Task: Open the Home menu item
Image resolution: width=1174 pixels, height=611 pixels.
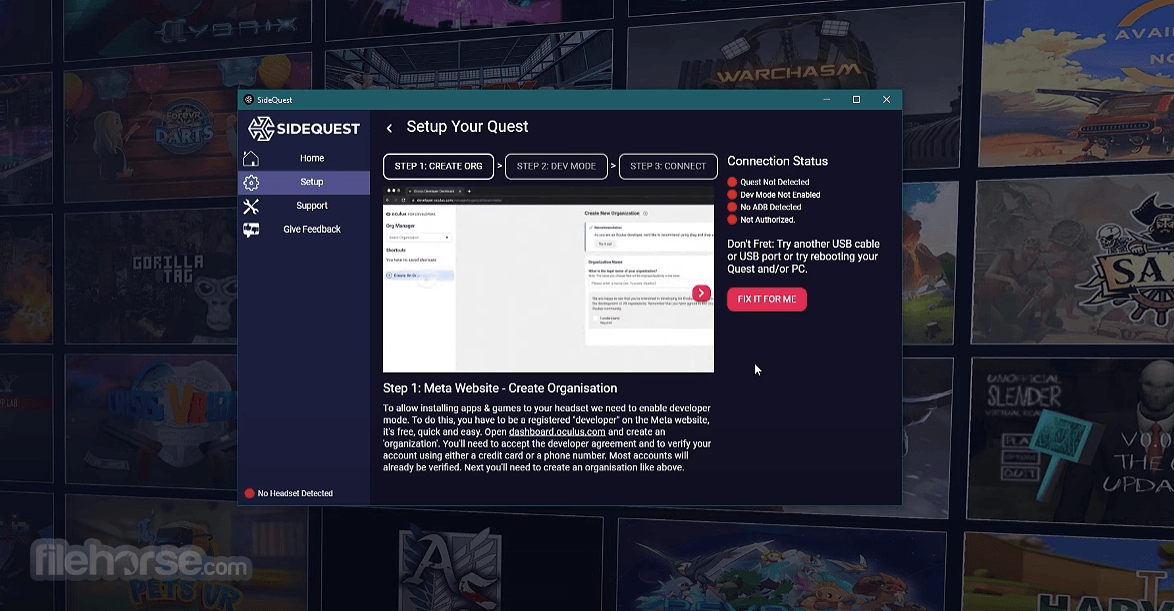Action: coord(304,158)
